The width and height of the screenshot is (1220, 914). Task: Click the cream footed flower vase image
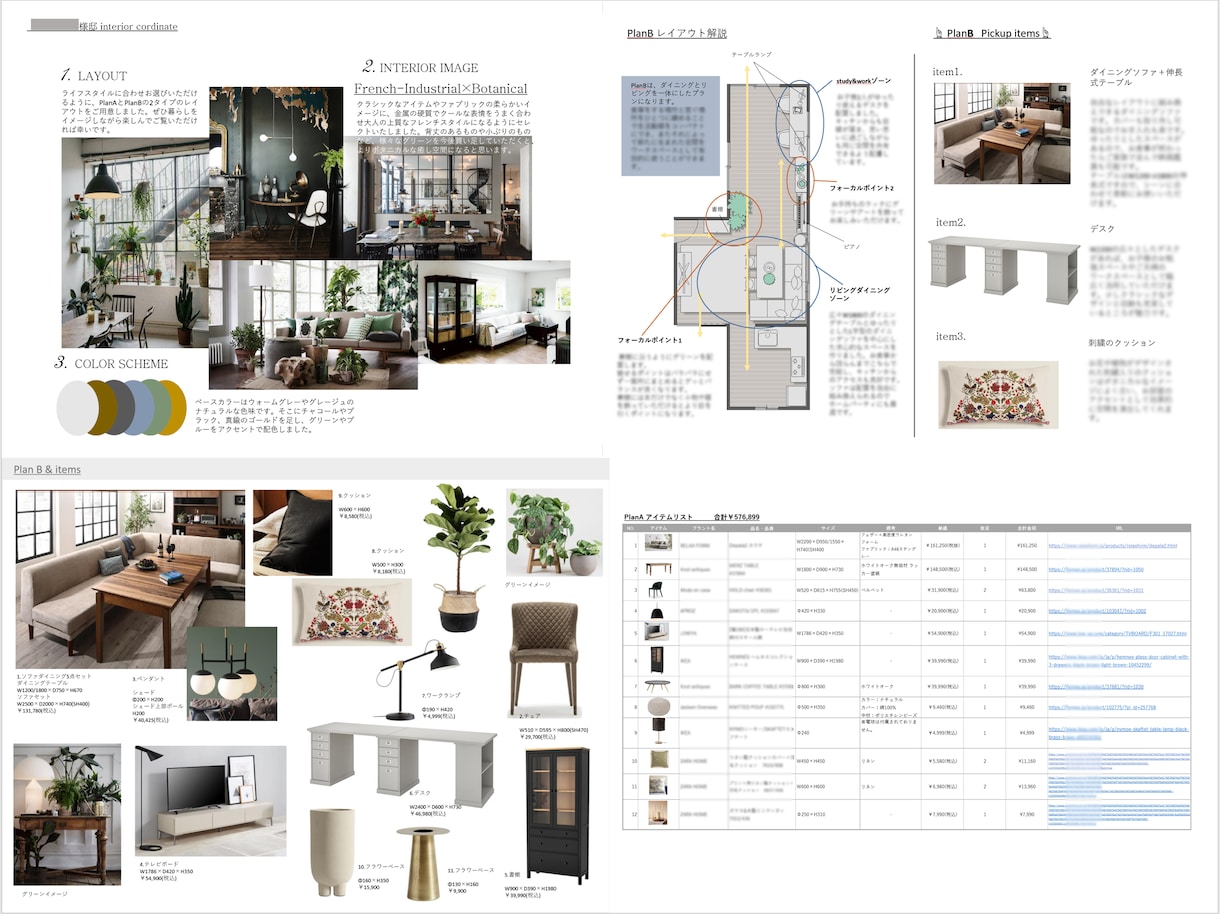pos(333,852)
